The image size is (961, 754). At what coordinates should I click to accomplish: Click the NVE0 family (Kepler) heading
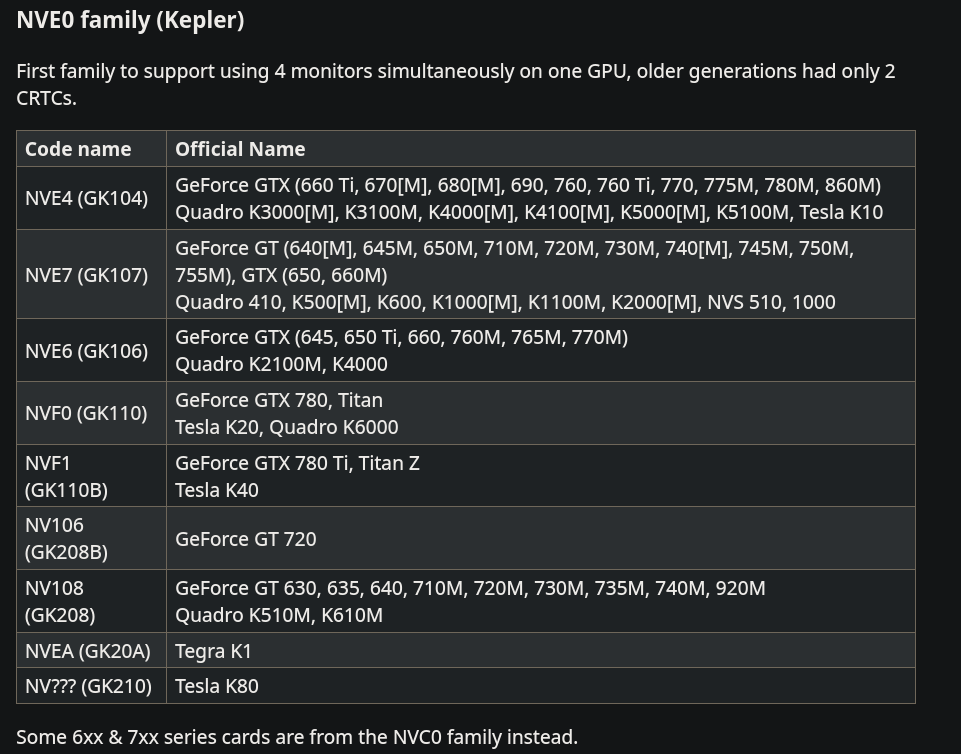click(x=130, y=20)
